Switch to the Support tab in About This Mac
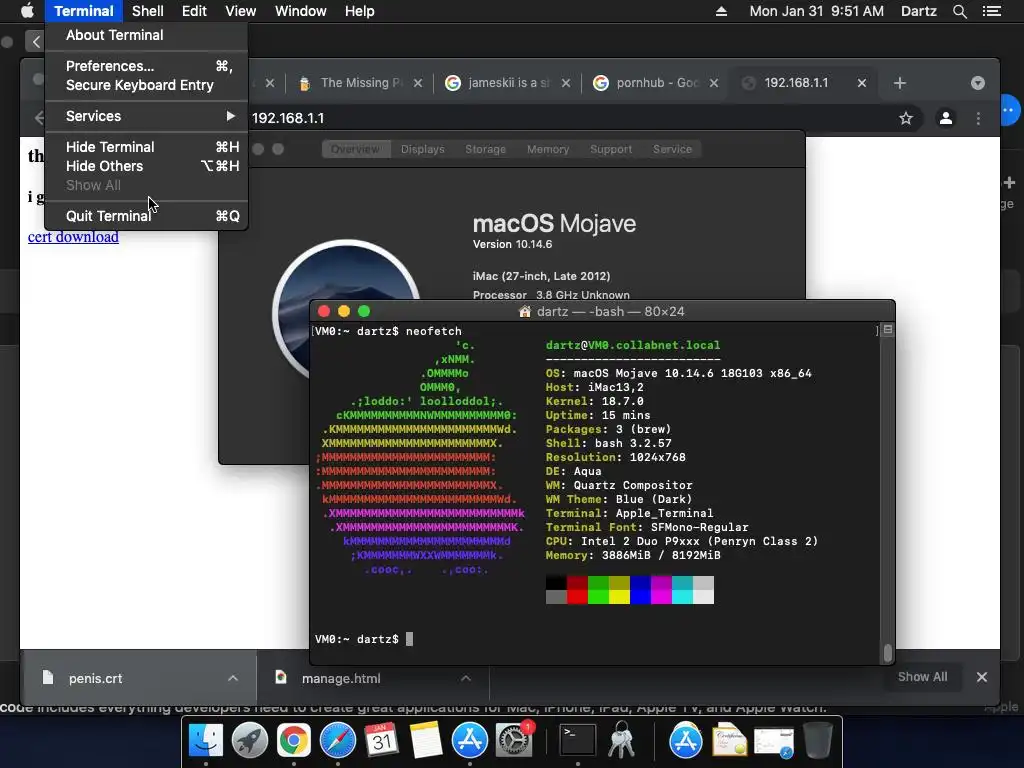This screenshot has width=1024, height=768. coord(611,149)
